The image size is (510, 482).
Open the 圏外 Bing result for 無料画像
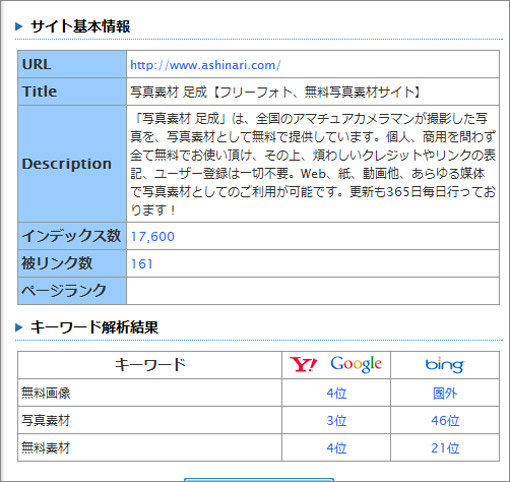click(445, 393)
